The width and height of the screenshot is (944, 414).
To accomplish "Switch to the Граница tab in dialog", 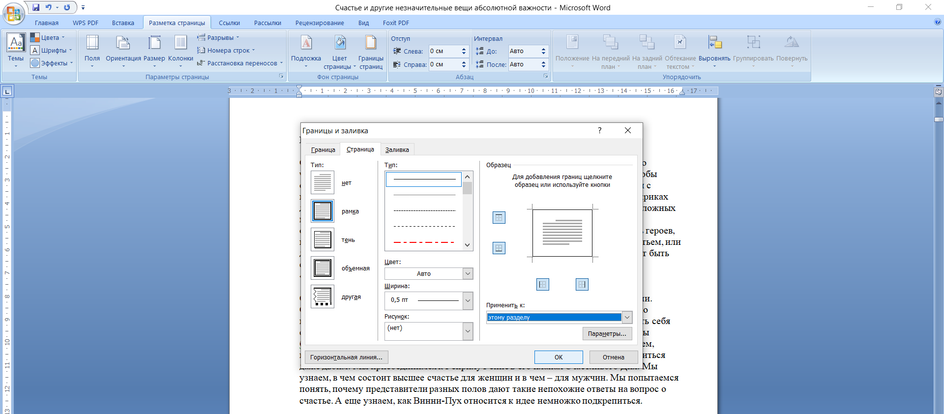I will pos(323,150).
